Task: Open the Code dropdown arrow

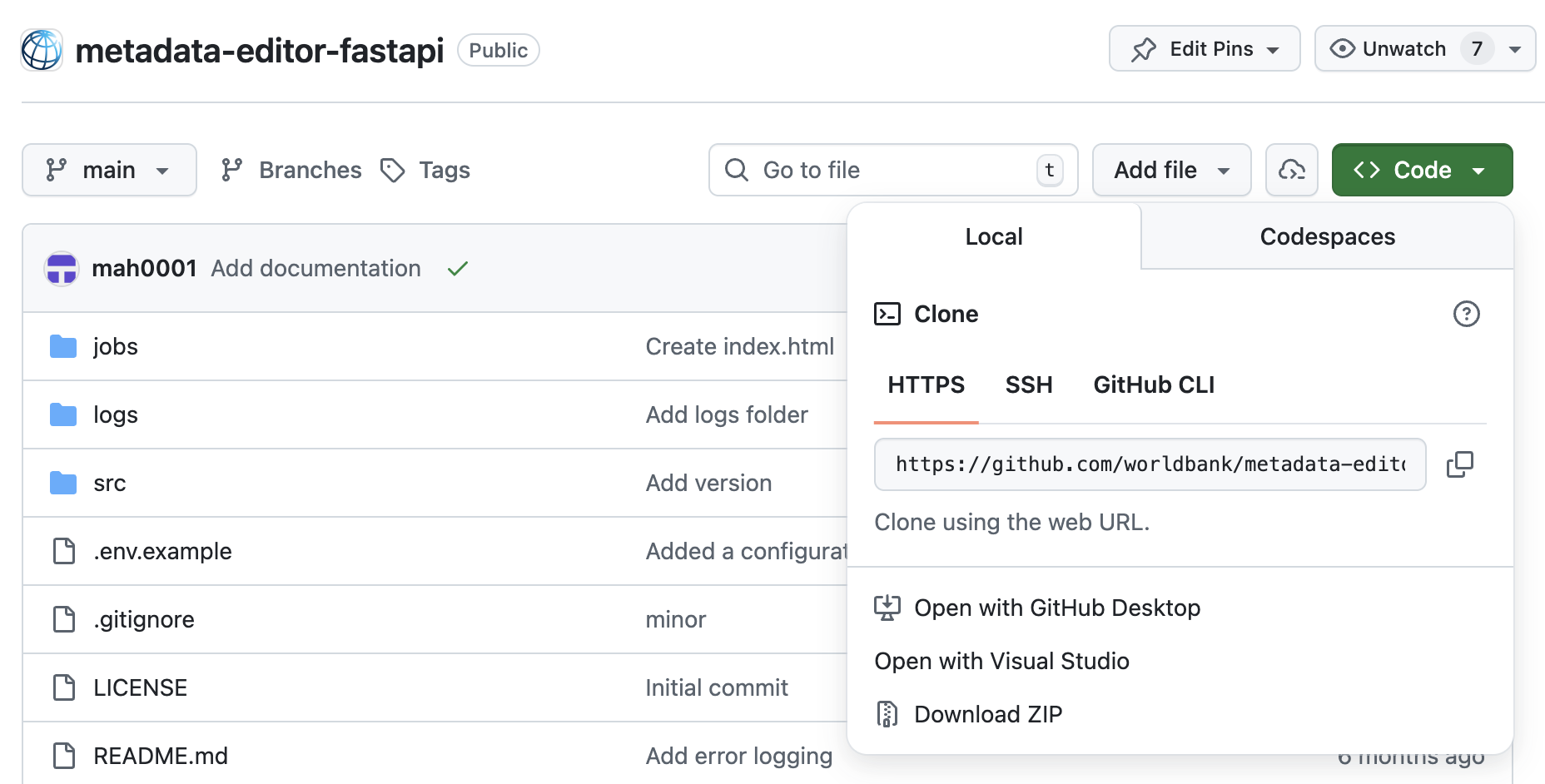Action: [1479, 170]
